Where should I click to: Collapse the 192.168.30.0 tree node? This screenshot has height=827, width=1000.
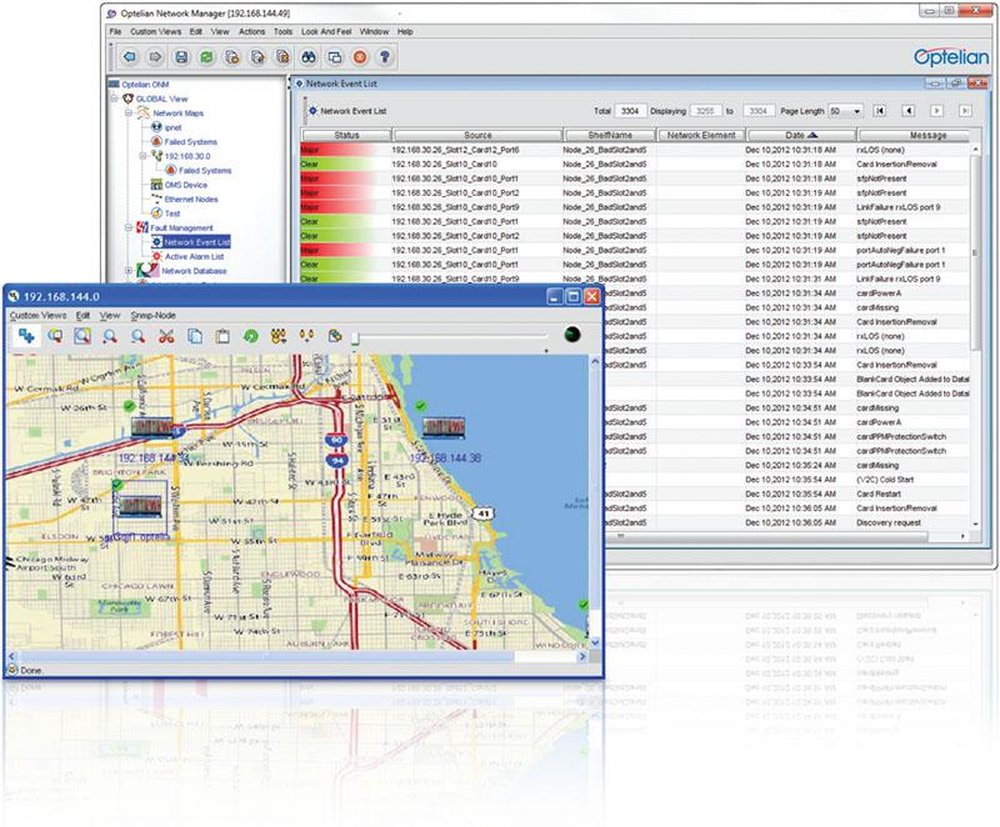[143, 156]
